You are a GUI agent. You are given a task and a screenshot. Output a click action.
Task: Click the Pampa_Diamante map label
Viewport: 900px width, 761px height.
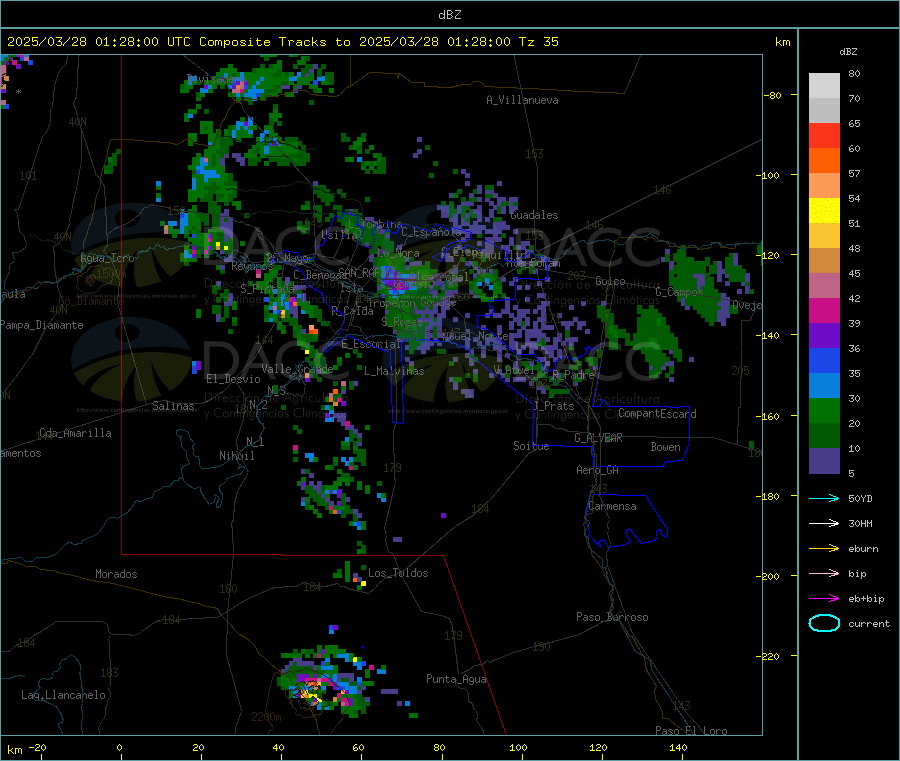(41, 325)
